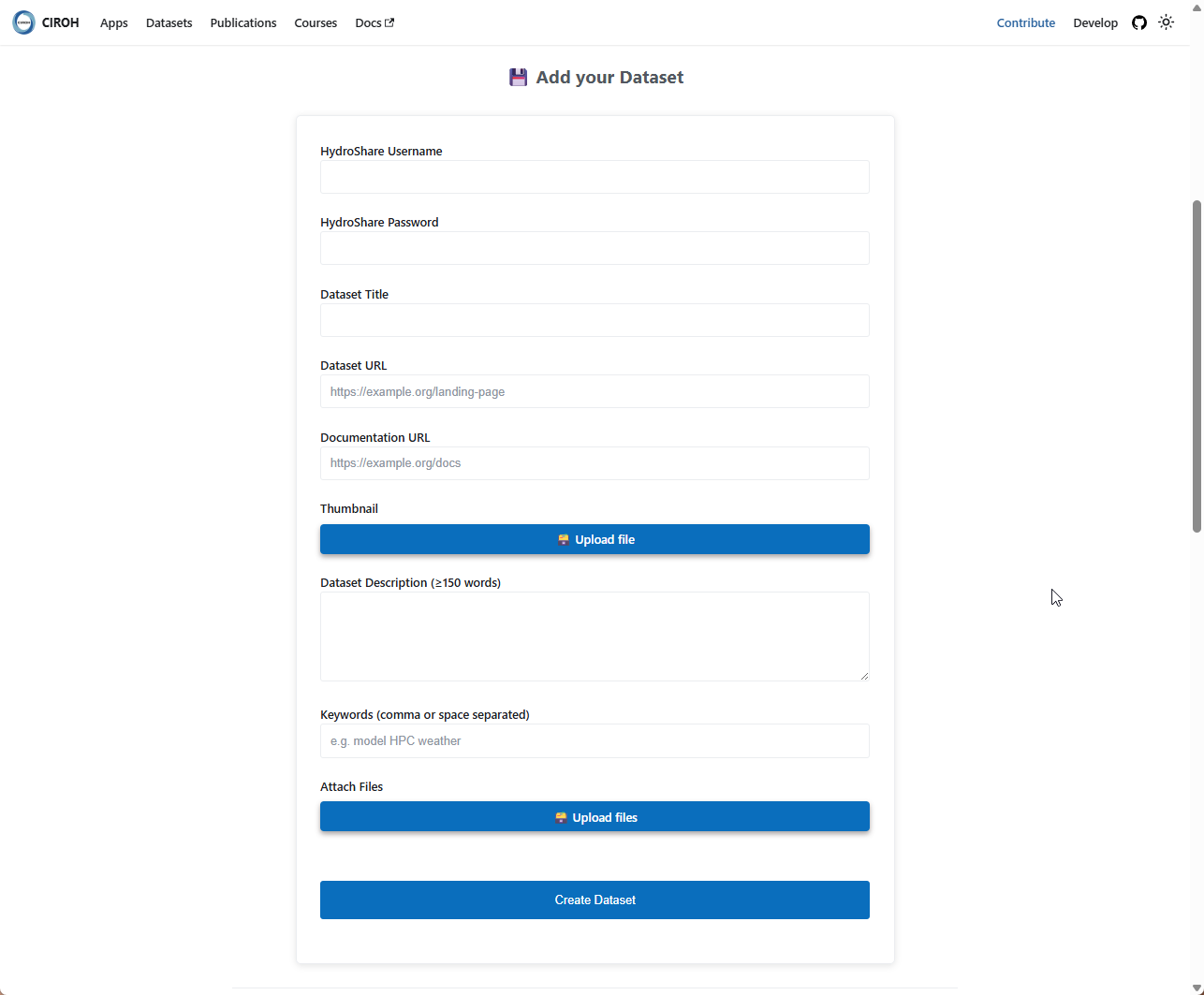The height and width of the screenshot is (995, 1204).
Task: Navigate to Courses
Action: (316, 22)
